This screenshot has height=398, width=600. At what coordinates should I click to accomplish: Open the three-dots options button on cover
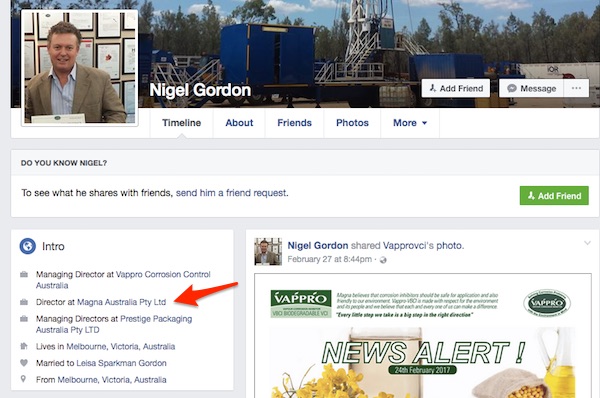tap(576, 88)
